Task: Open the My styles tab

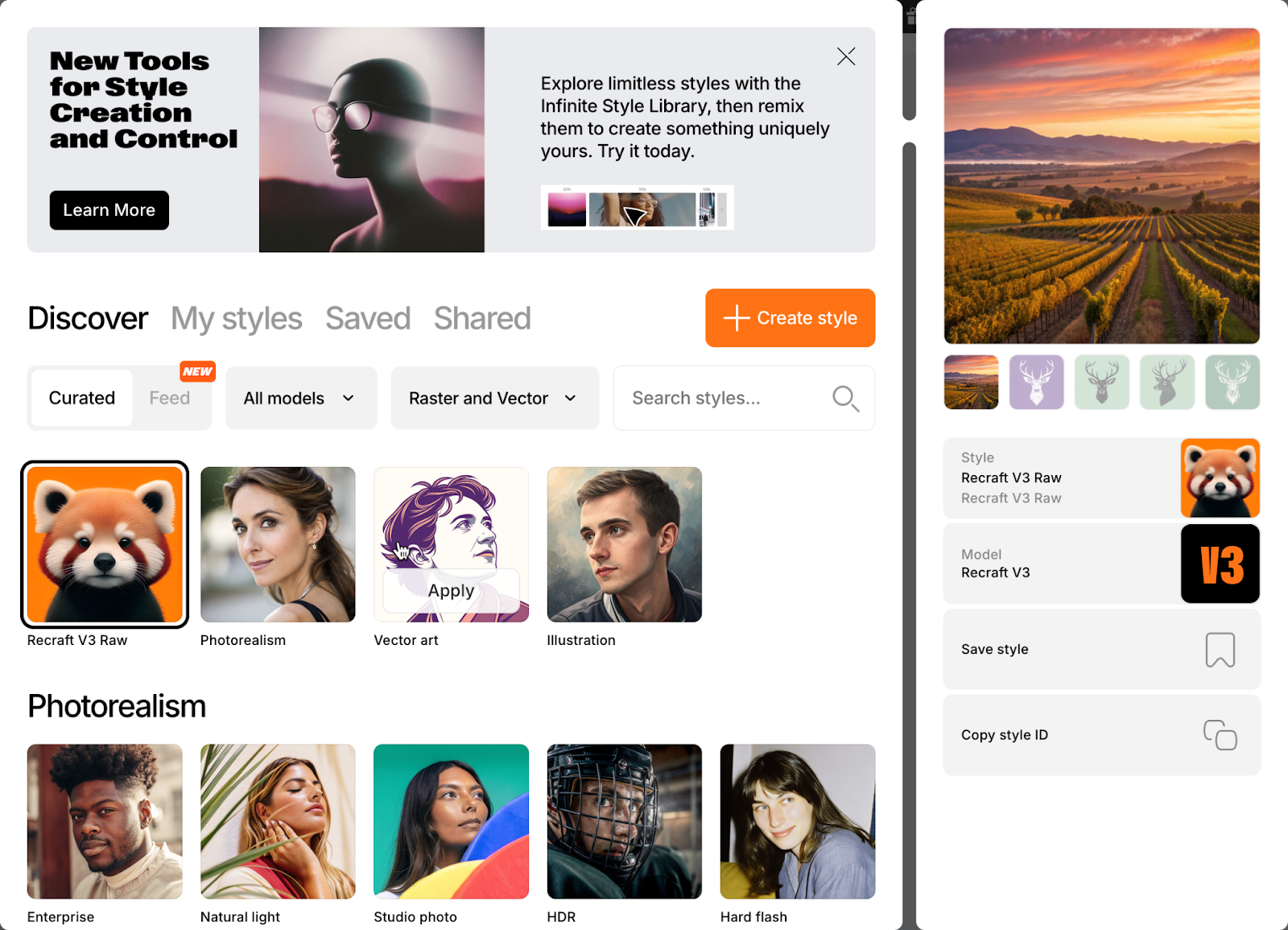Action: pos(237,318)
